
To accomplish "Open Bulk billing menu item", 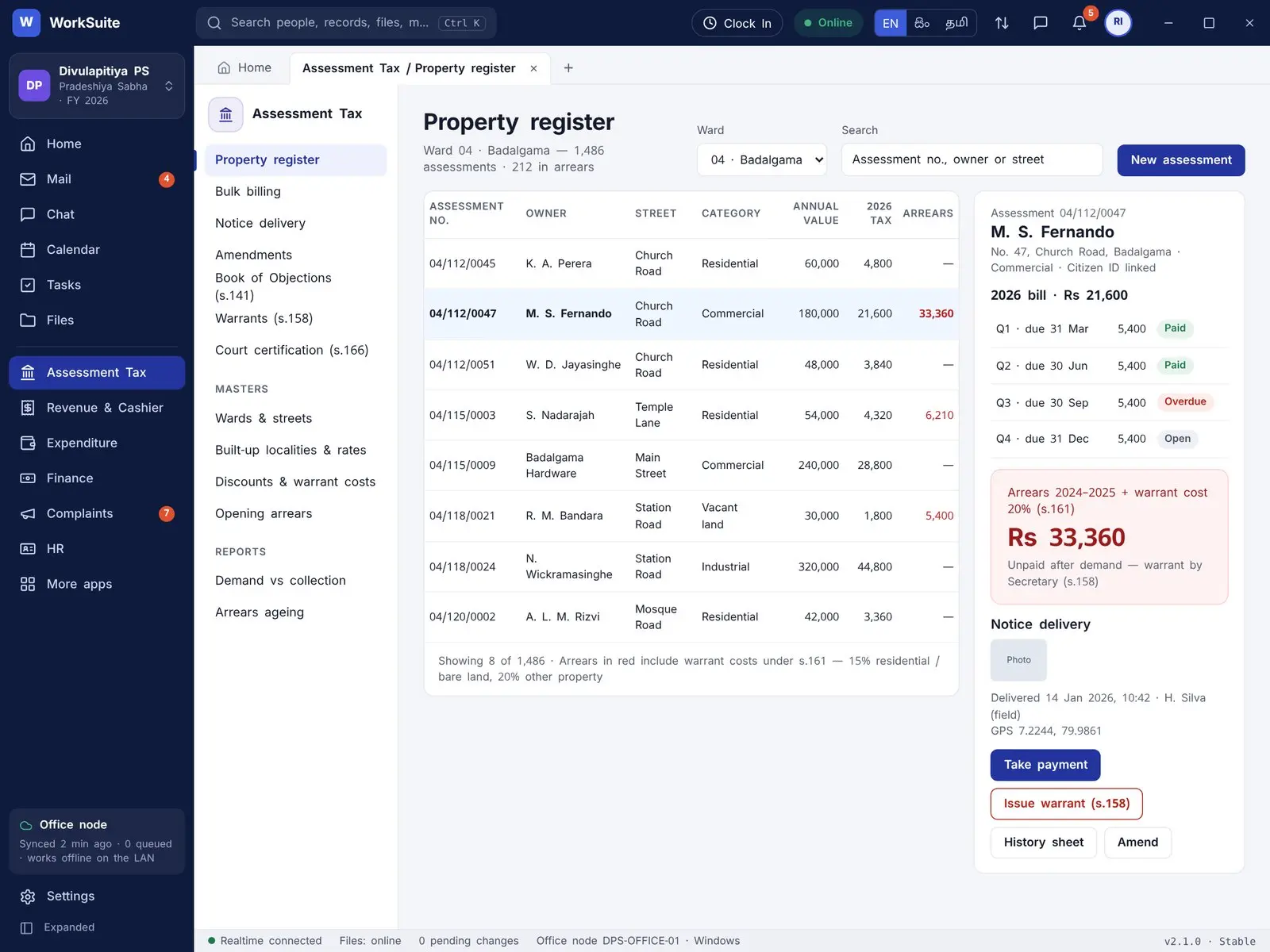I will pyautogui.click(x=295, y=191).
